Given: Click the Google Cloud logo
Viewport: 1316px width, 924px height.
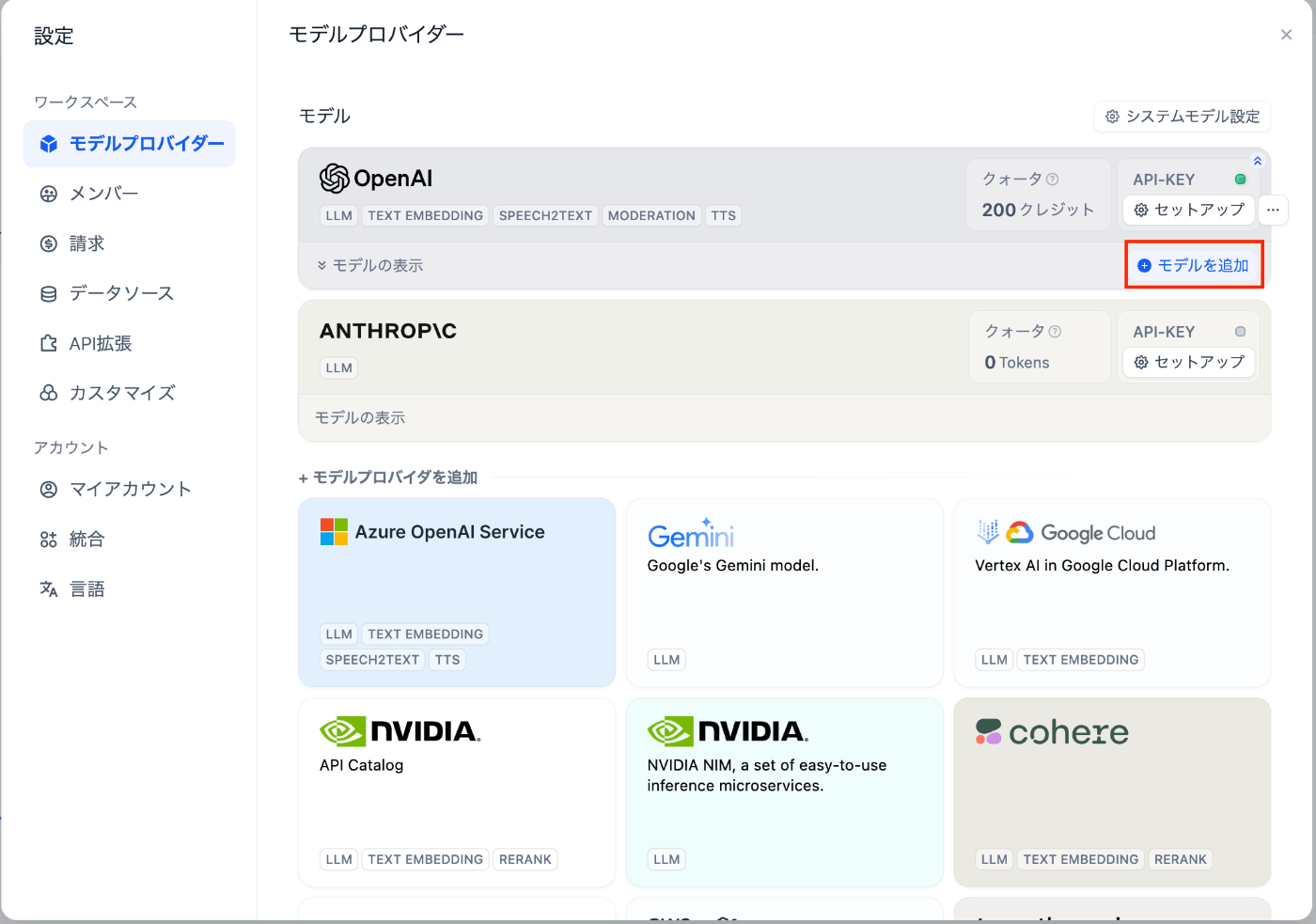Looking at the screenshot, I should point(1066,533).
